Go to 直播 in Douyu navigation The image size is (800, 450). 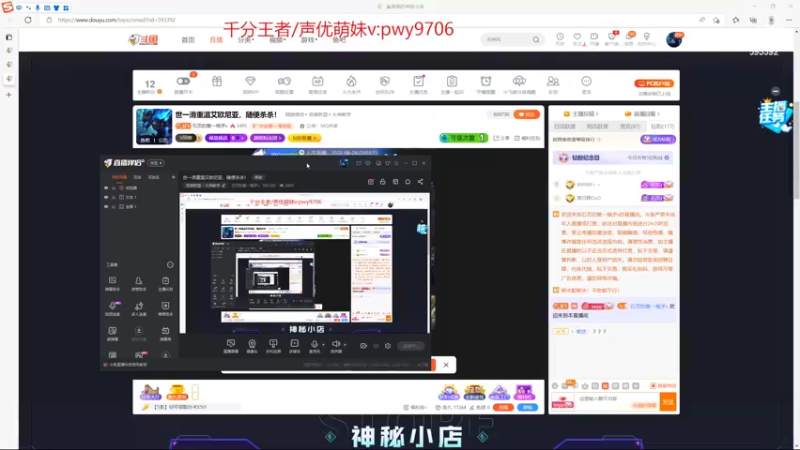(216, 40)
